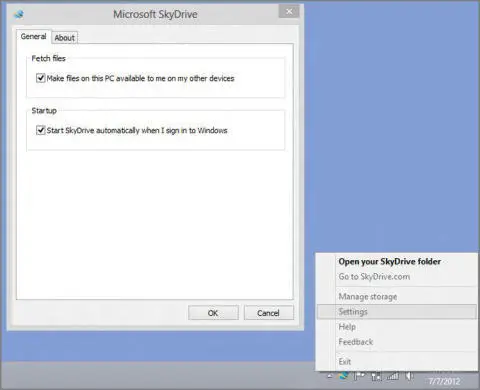Viewport: 480px width, 390px height.
Task: Dismiss dialog with the Cancel button
Action: coord(269,313)
